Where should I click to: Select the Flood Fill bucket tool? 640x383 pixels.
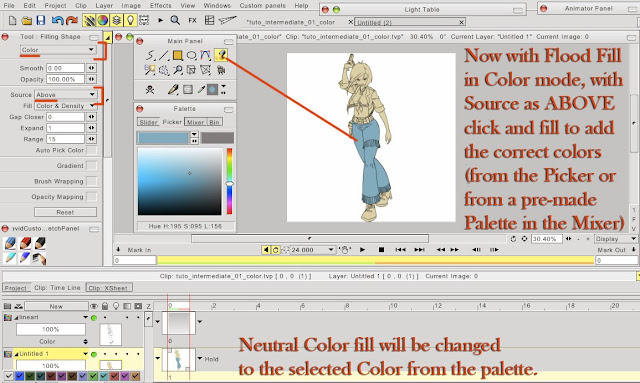tap(221, 55)
